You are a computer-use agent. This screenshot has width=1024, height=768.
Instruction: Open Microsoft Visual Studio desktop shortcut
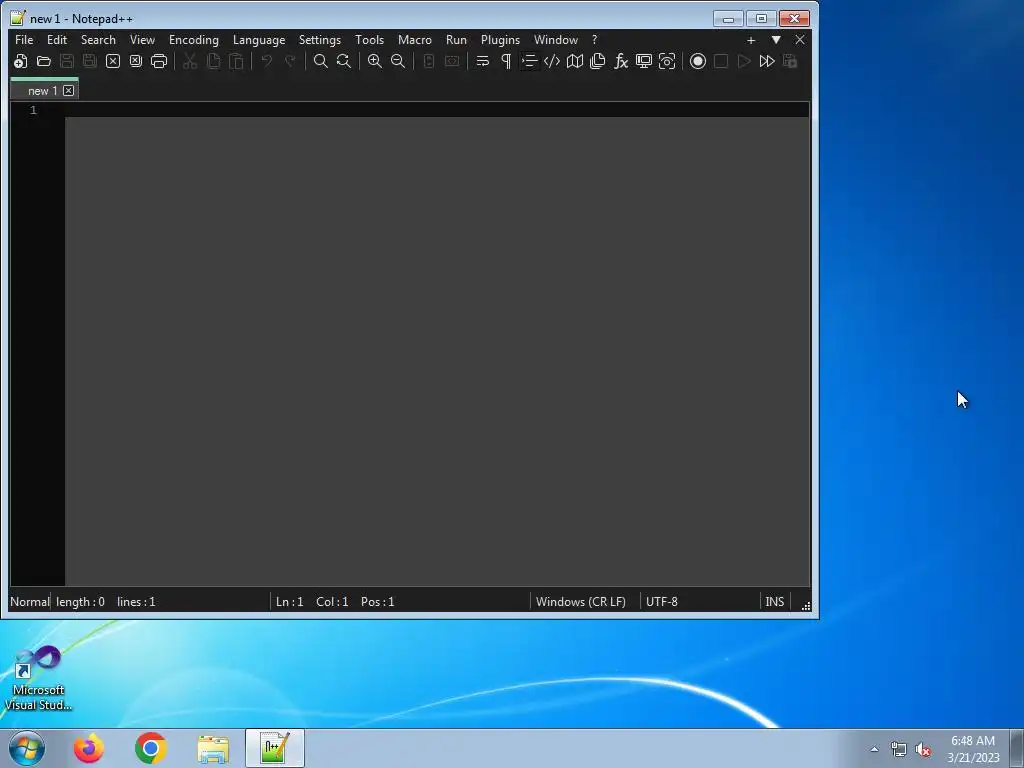click(x=39, y=678)
